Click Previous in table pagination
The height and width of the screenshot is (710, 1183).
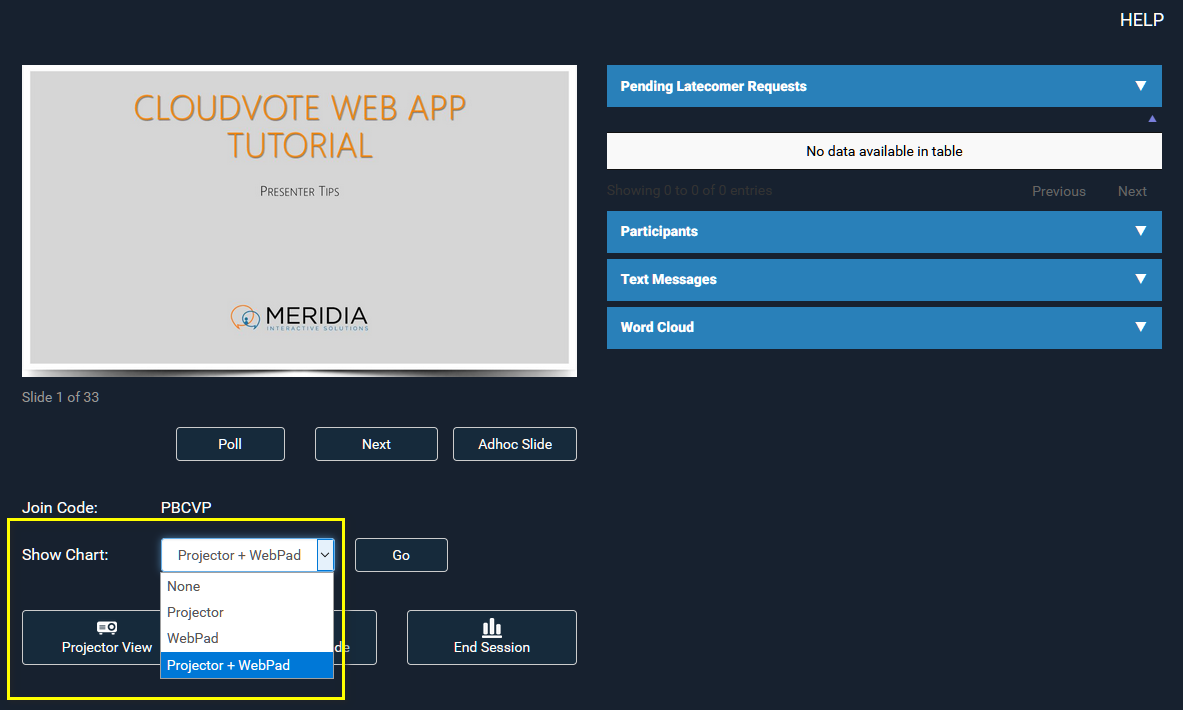click(x=1059, y=192)
